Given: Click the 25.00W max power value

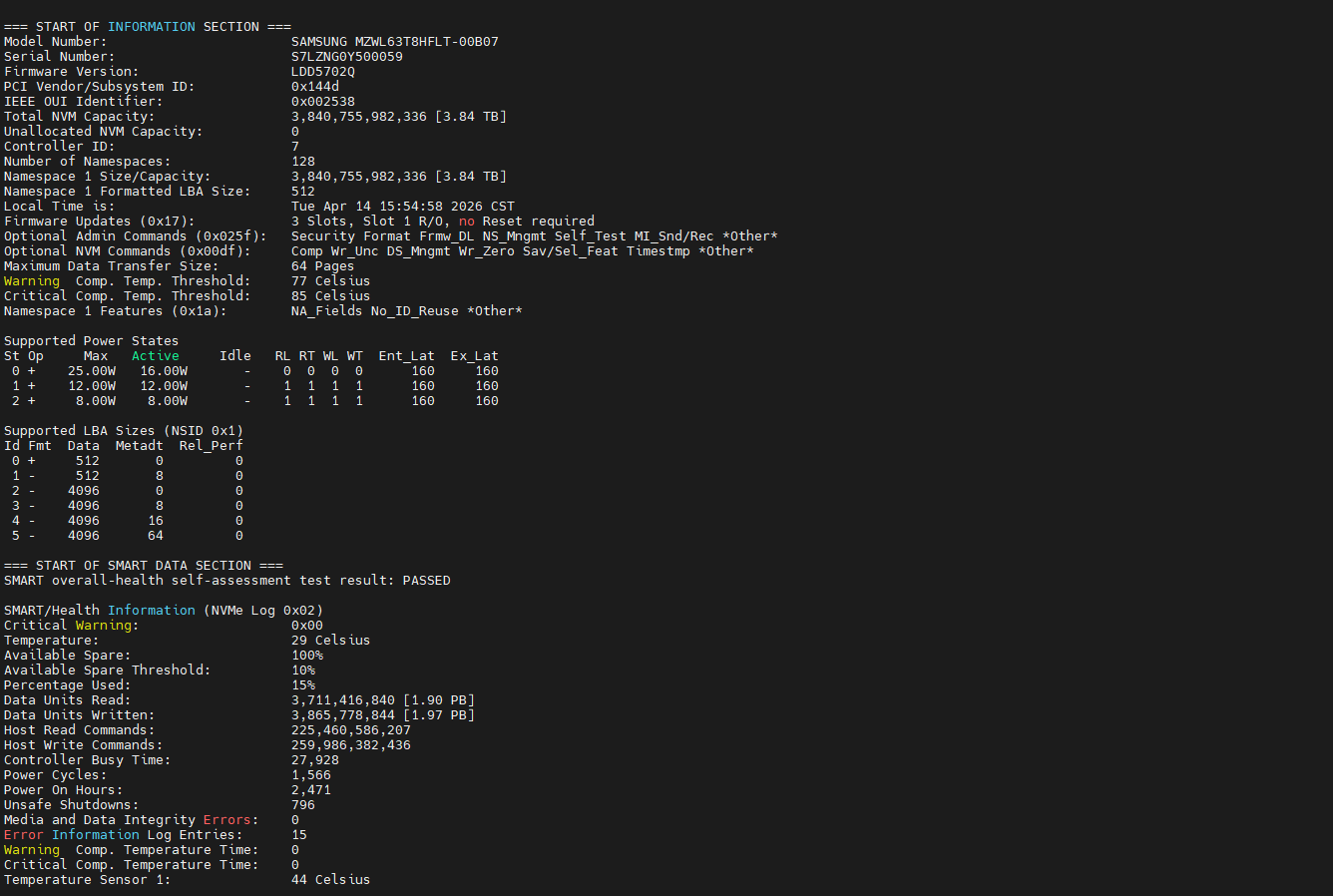Looking at the screenshot, I should (x=92, y=371).
